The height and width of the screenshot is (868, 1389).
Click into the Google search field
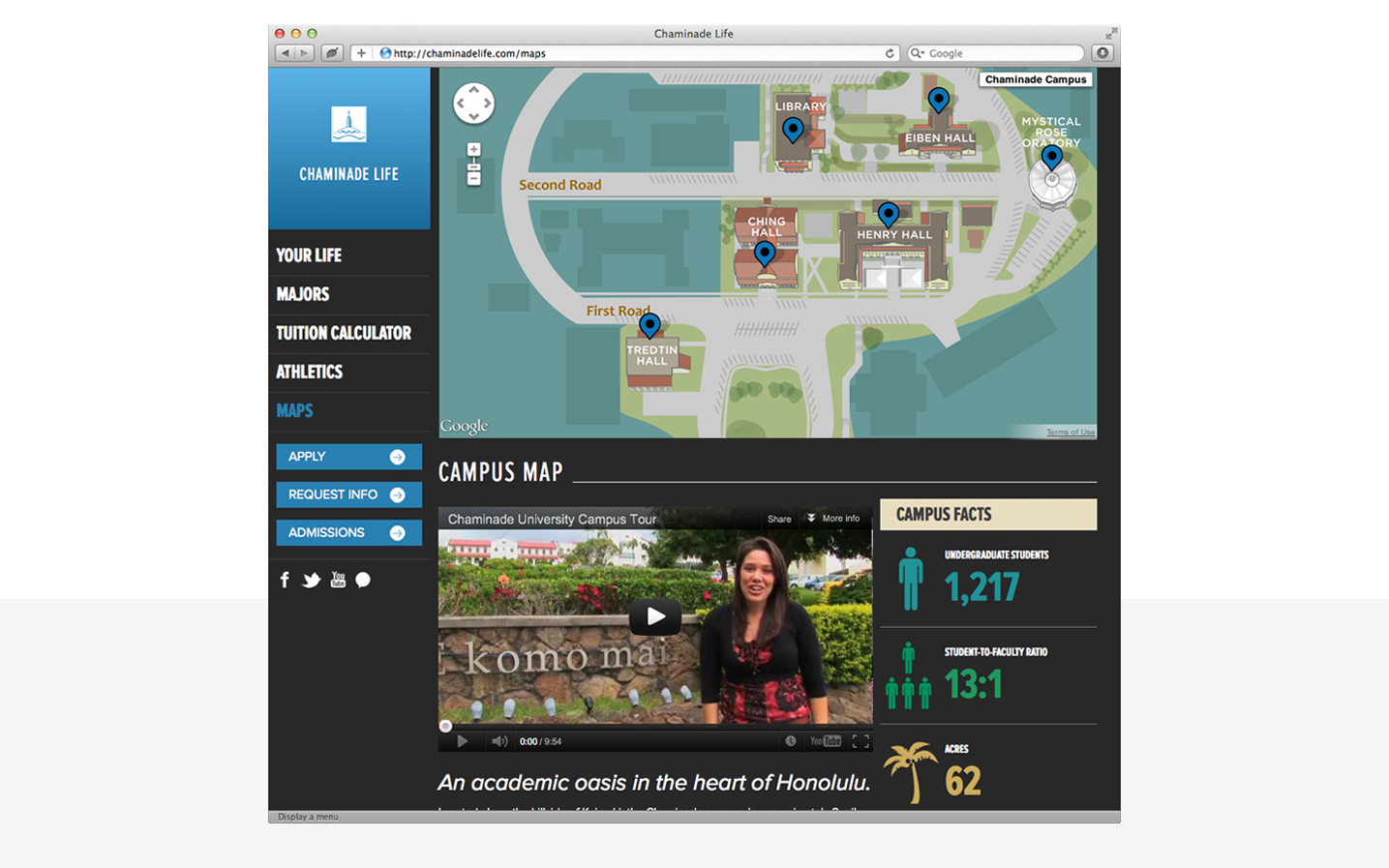pyautogui.click(x=996, y=53)
